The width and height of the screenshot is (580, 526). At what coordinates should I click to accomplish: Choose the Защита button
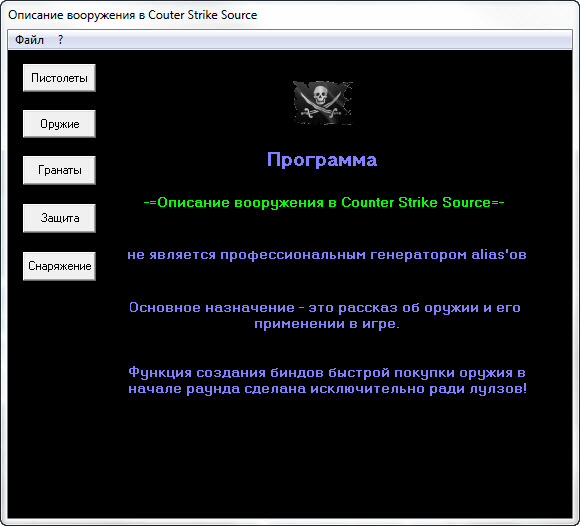tap(59, 218)
